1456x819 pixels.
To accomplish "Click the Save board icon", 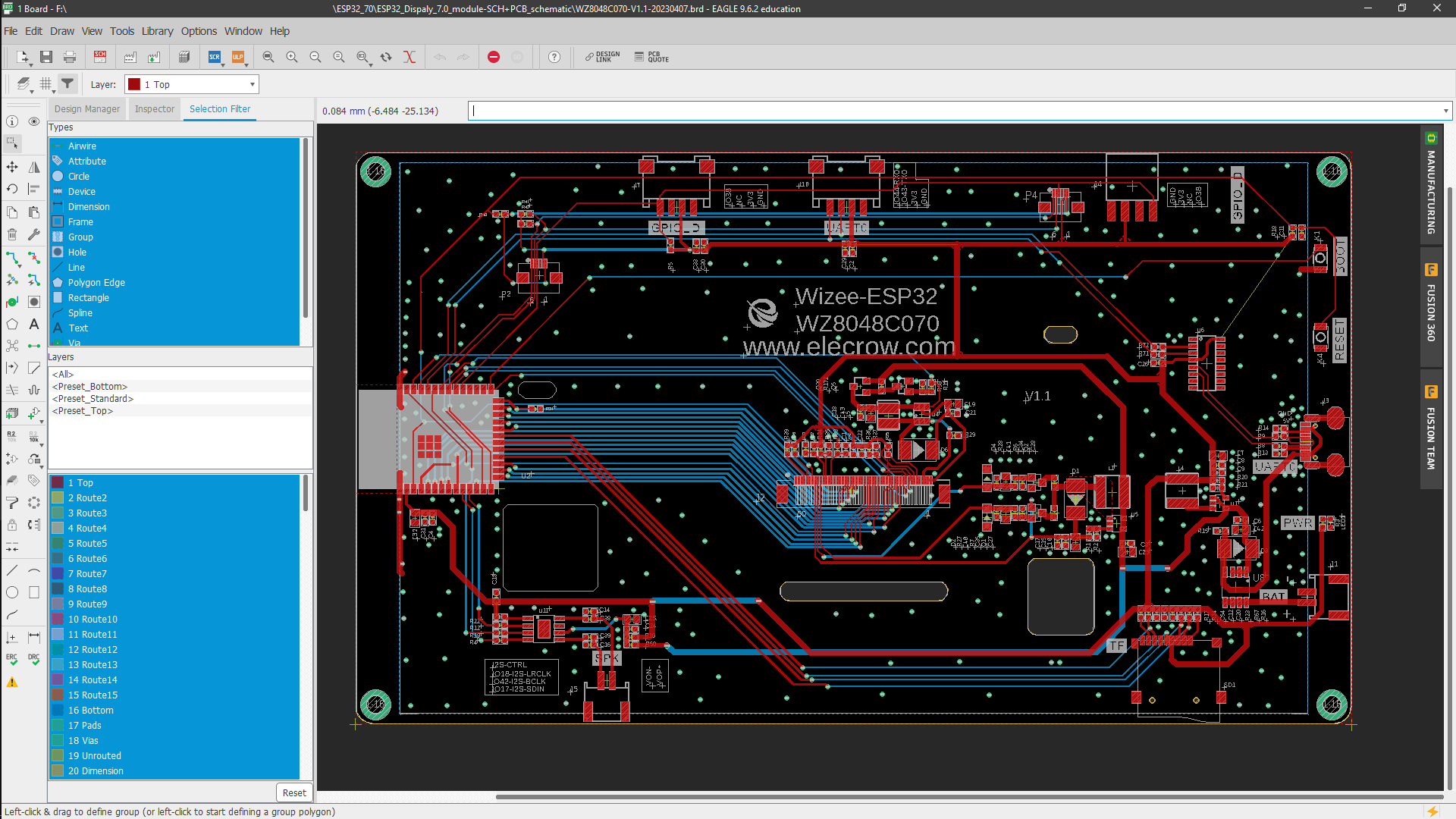I will 46,57.
